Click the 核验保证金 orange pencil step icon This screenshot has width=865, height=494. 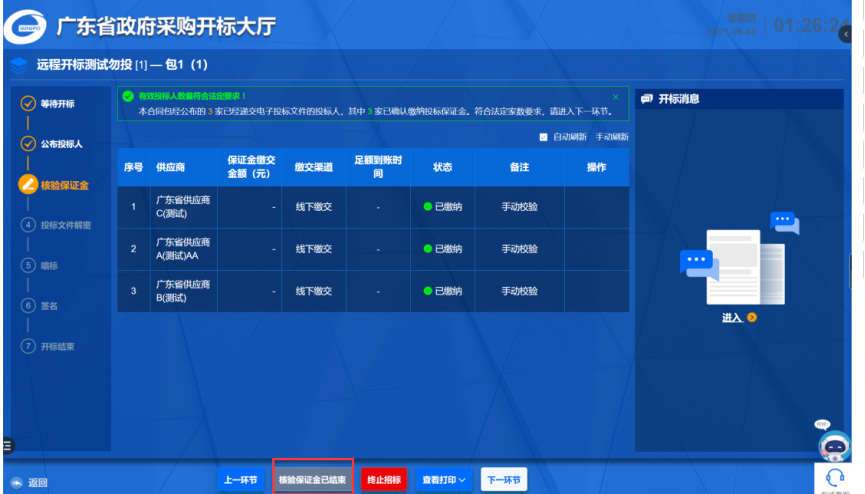click(x=27, y=184)
